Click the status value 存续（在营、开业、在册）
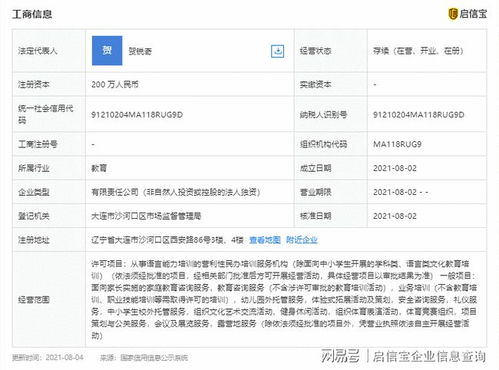This screenshot has height=370, width=499. (x=418, y=51)
